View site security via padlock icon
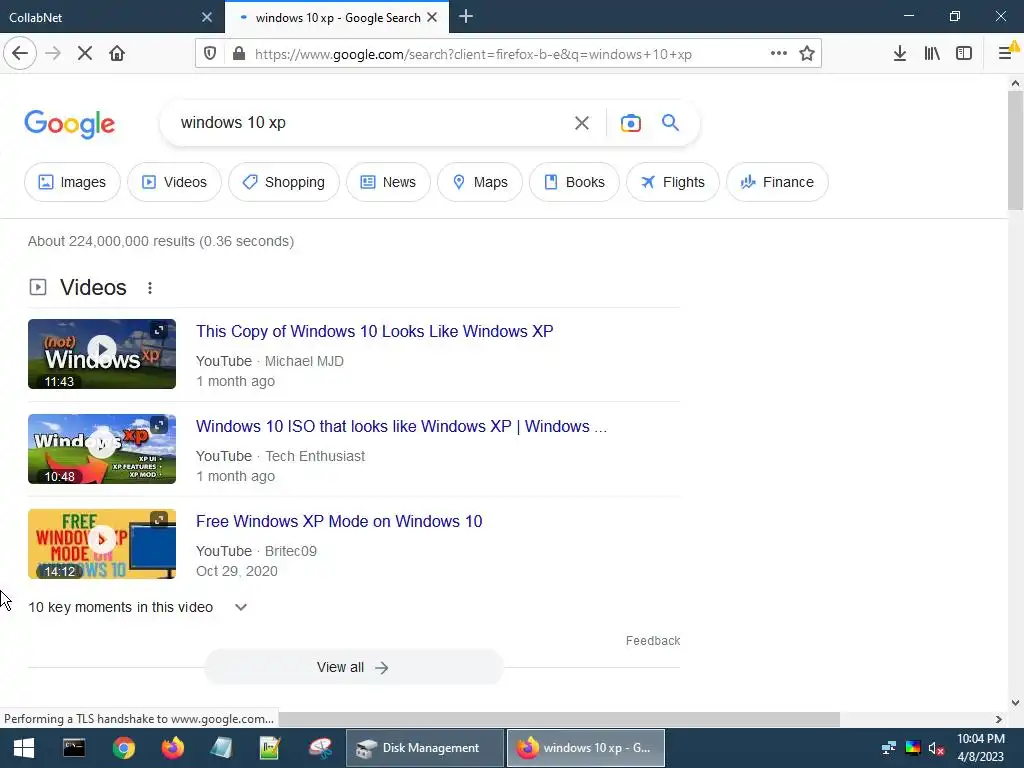 pyautogui.click(x=239, y=54)
